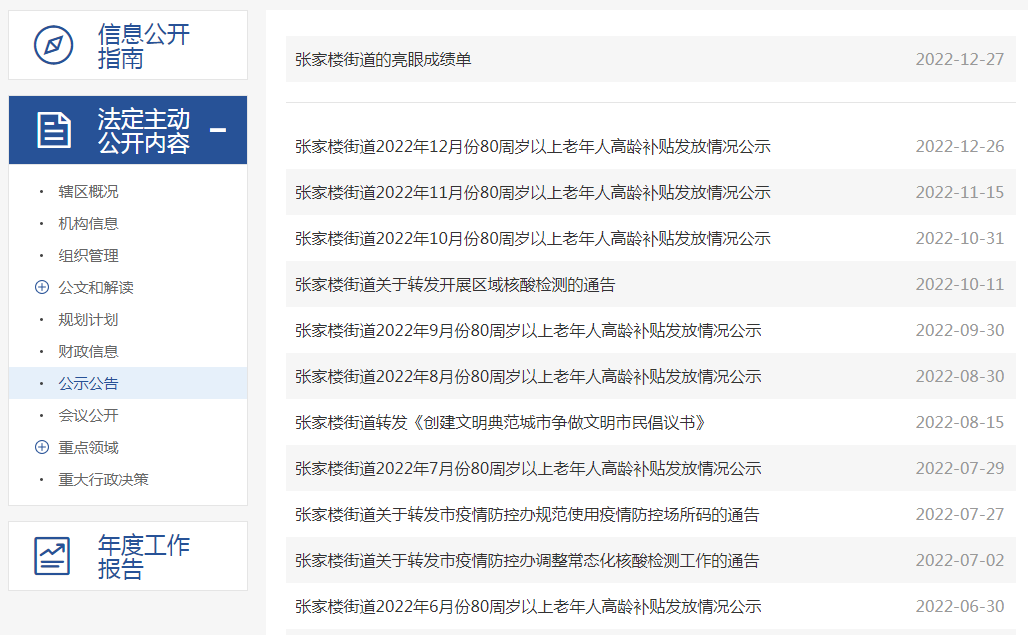This screenshot has height=635, width=1028.
Task: Select 机构信息 in the sidebar
Action: pos(89,223)
